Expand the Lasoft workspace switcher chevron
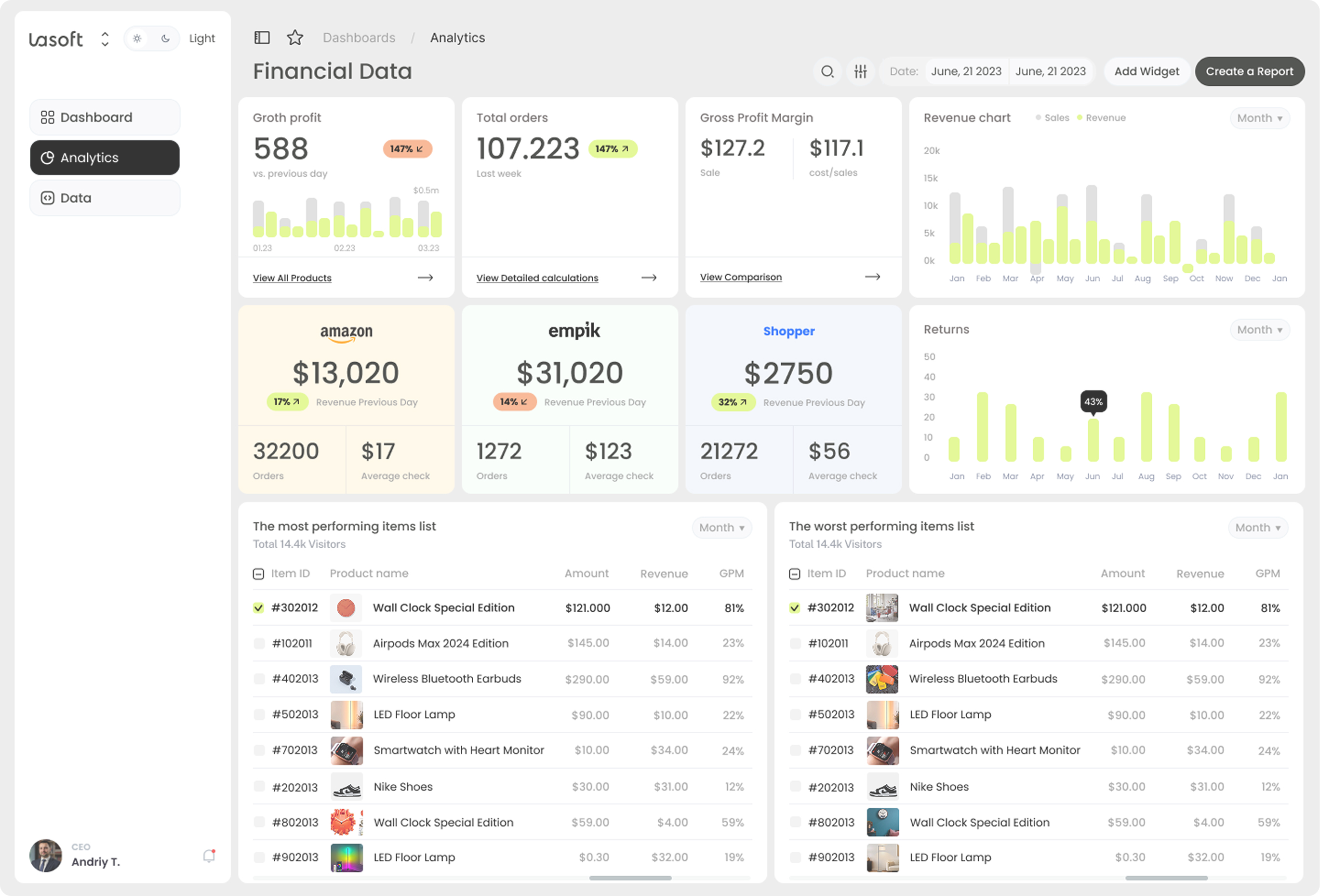This screenshot has width=1320, height=896. coord(105,38)
